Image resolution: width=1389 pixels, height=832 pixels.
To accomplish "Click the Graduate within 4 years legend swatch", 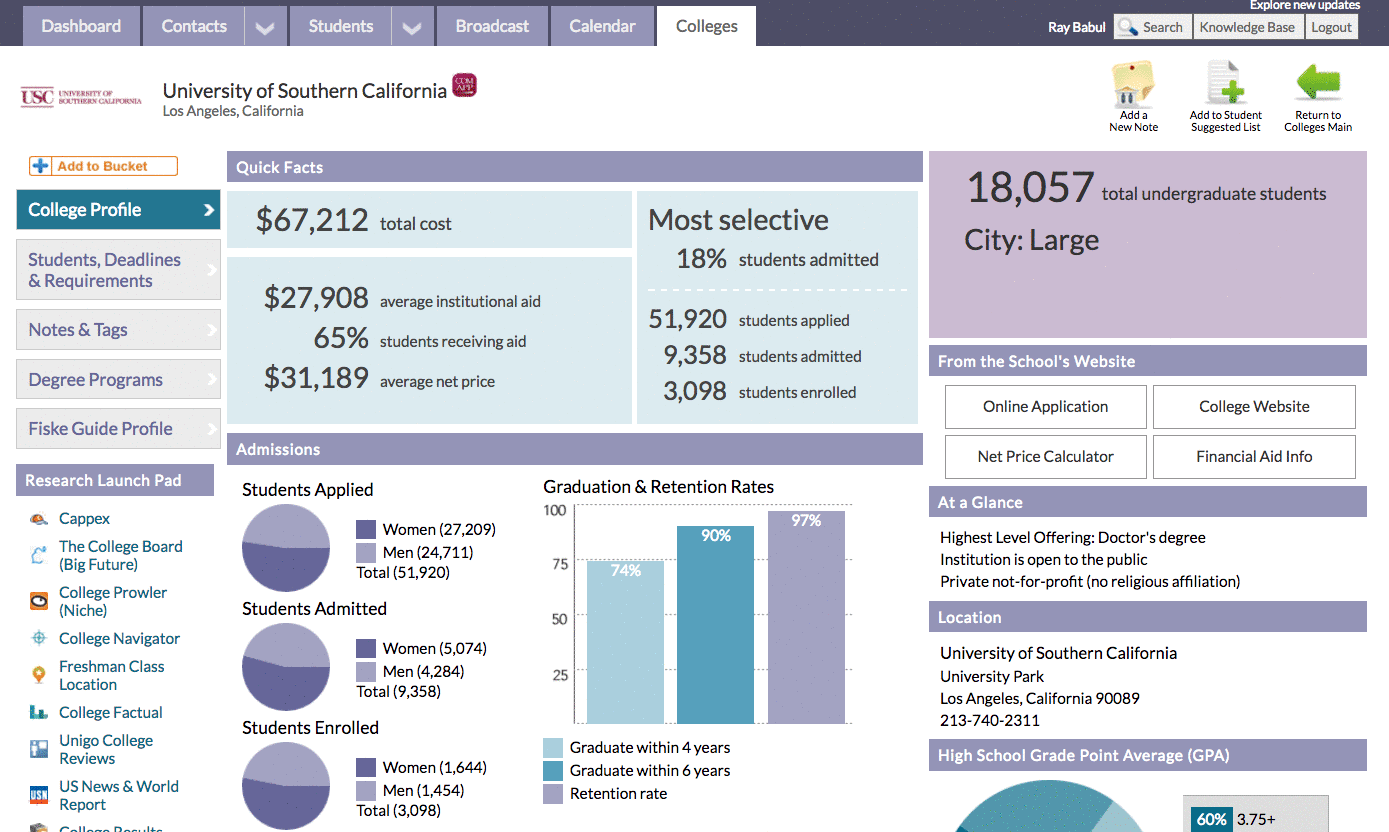I will click(x=553, y=748).
